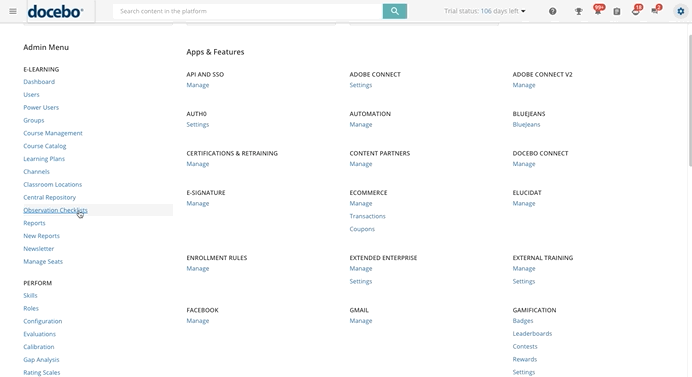Go to Power Users

coord(41,107)
